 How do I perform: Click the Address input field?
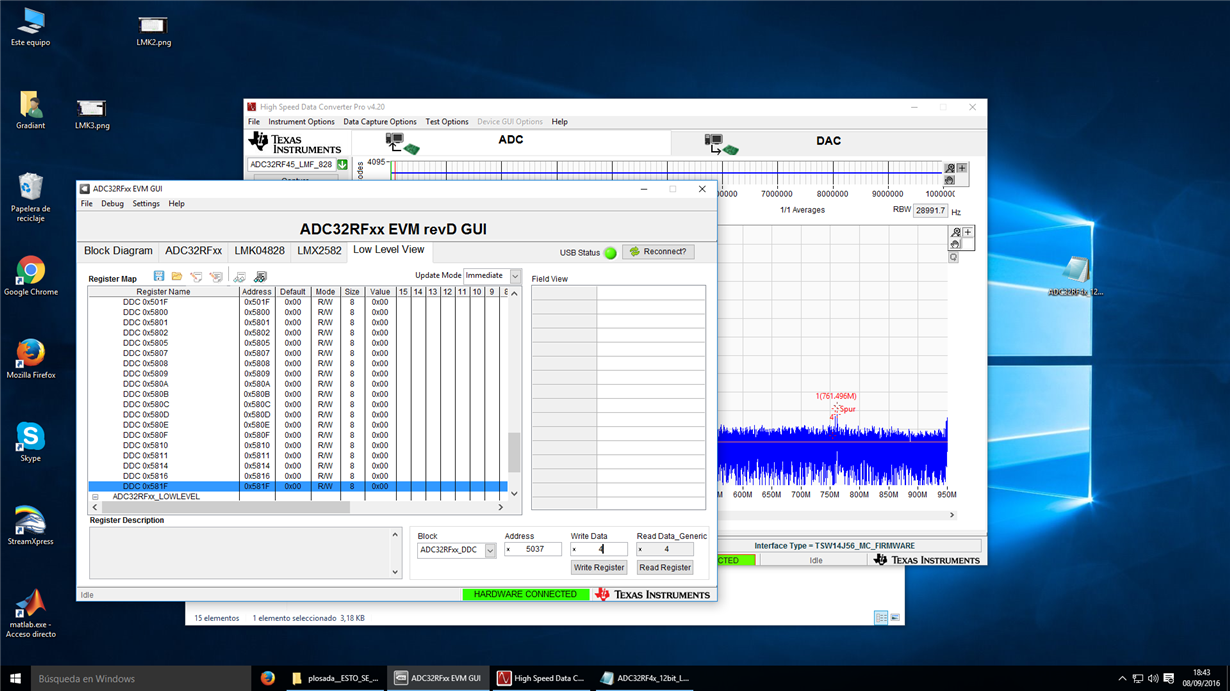[x=533, y=549]
